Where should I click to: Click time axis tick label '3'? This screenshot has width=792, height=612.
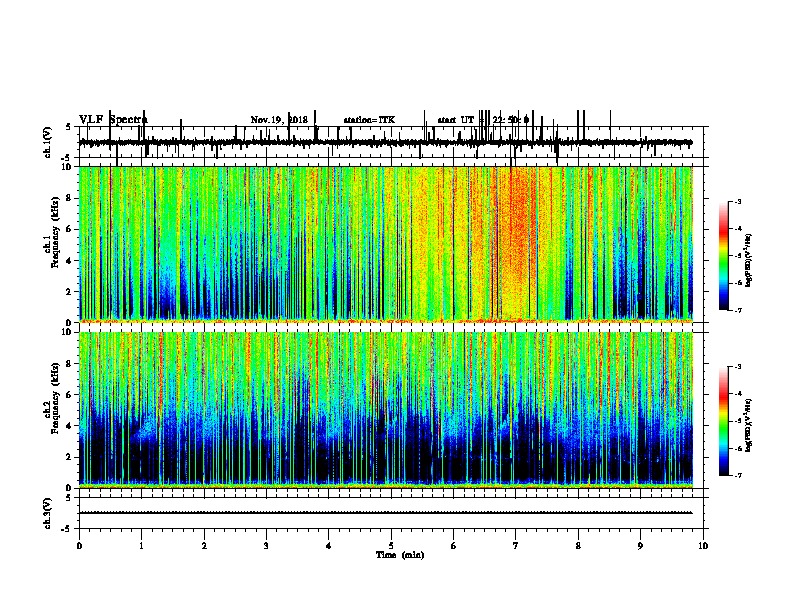tap(266, 546)
